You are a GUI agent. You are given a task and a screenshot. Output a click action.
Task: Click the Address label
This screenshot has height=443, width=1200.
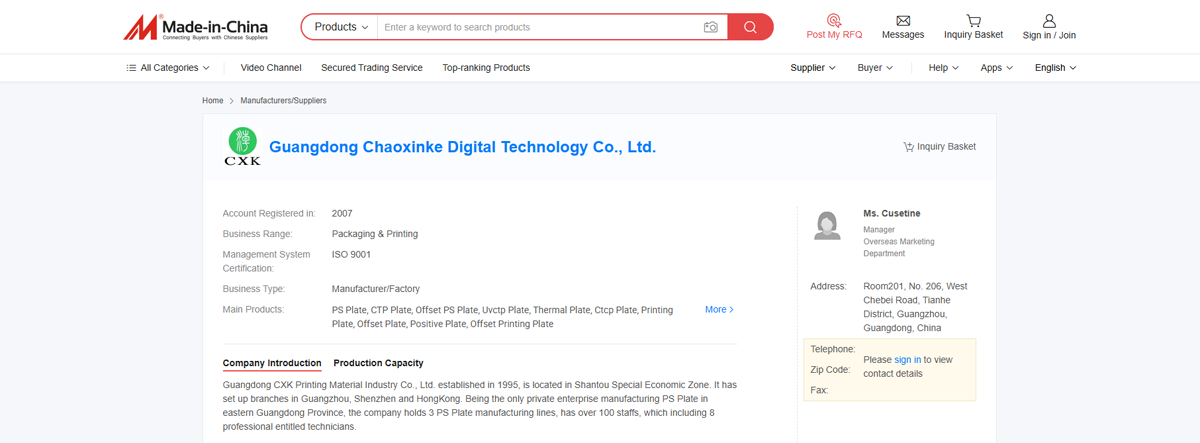pos(828,287)
